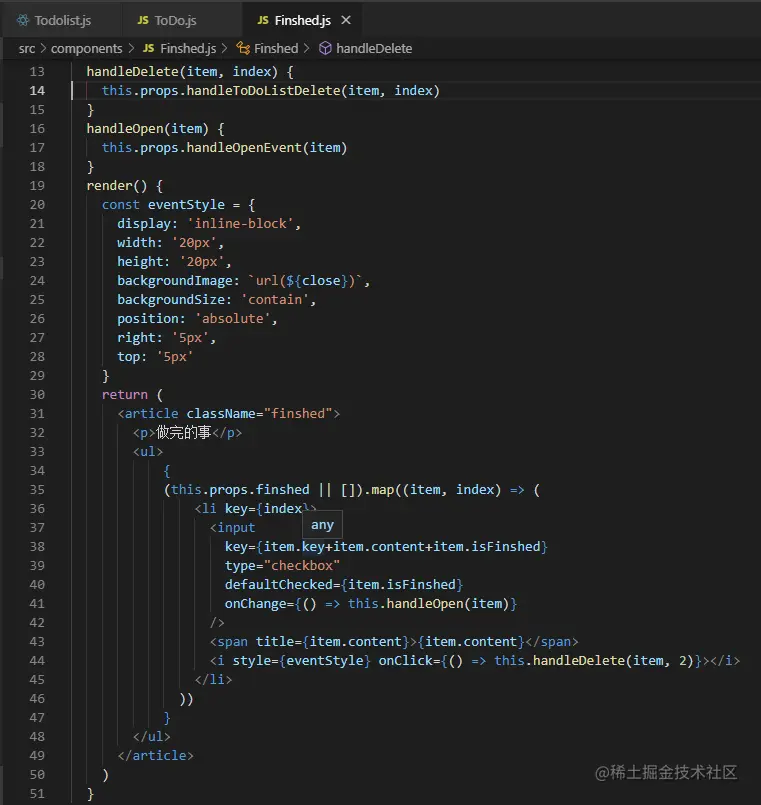Click the 'absolute' string value
Screen dimensions: 761x805
233,319
